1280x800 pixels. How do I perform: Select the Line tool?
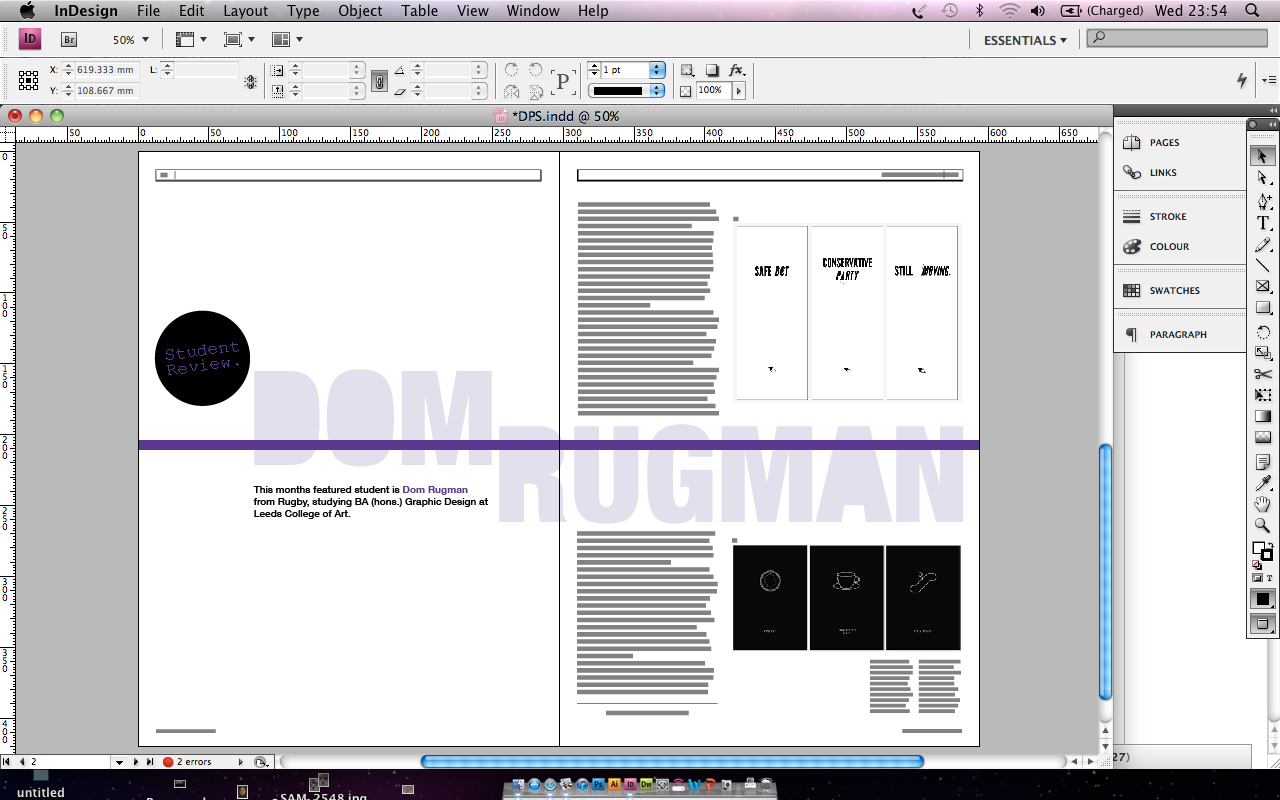[x=1262, y=266]
